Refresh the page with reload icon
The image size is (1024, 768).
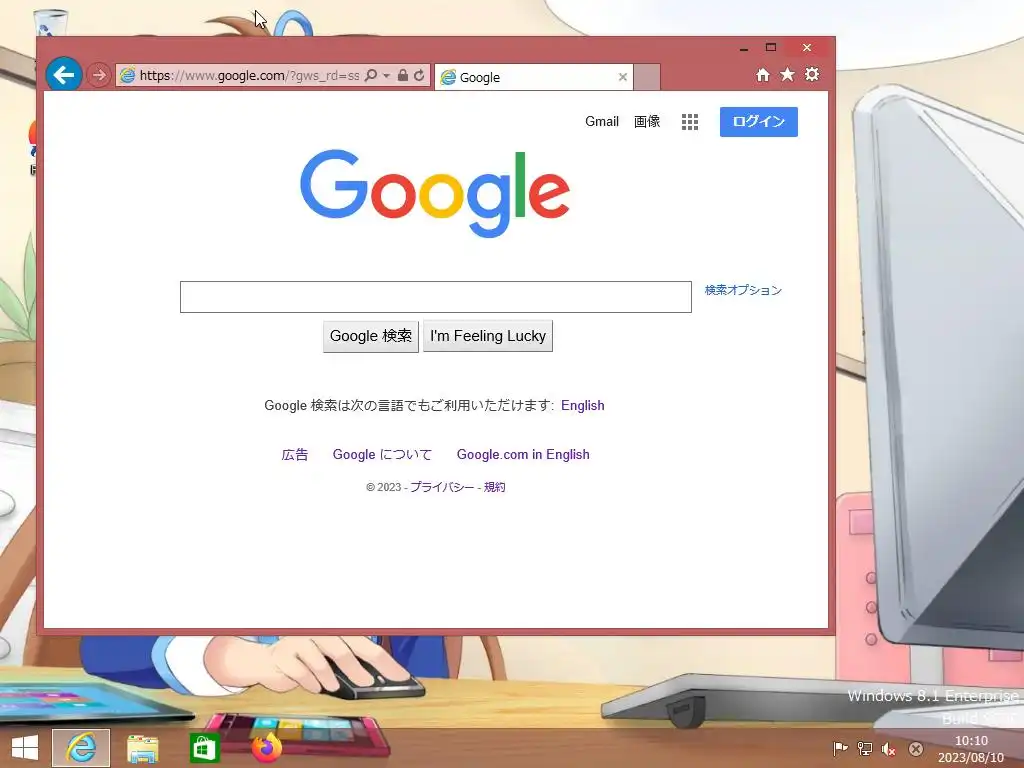(x=419, y=75)
